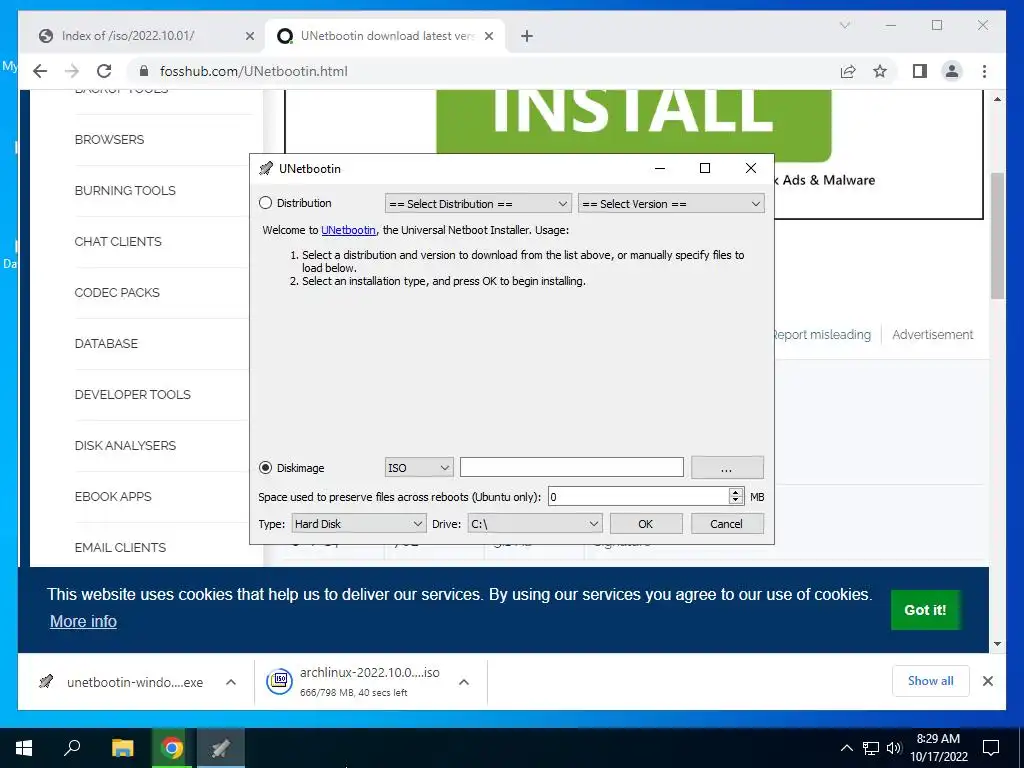Click the persistence space MB input field
Screen dimensions: 1024x768
pos(638,497)
